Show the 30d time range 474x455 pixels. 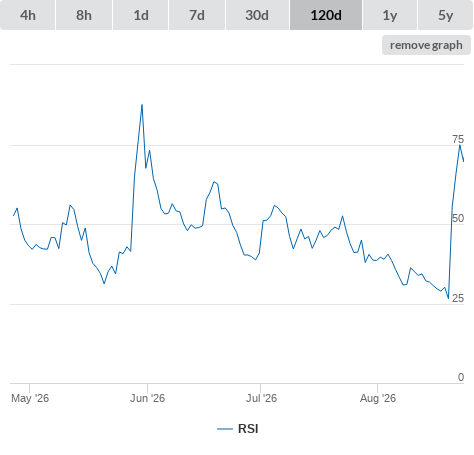[257, 15]
